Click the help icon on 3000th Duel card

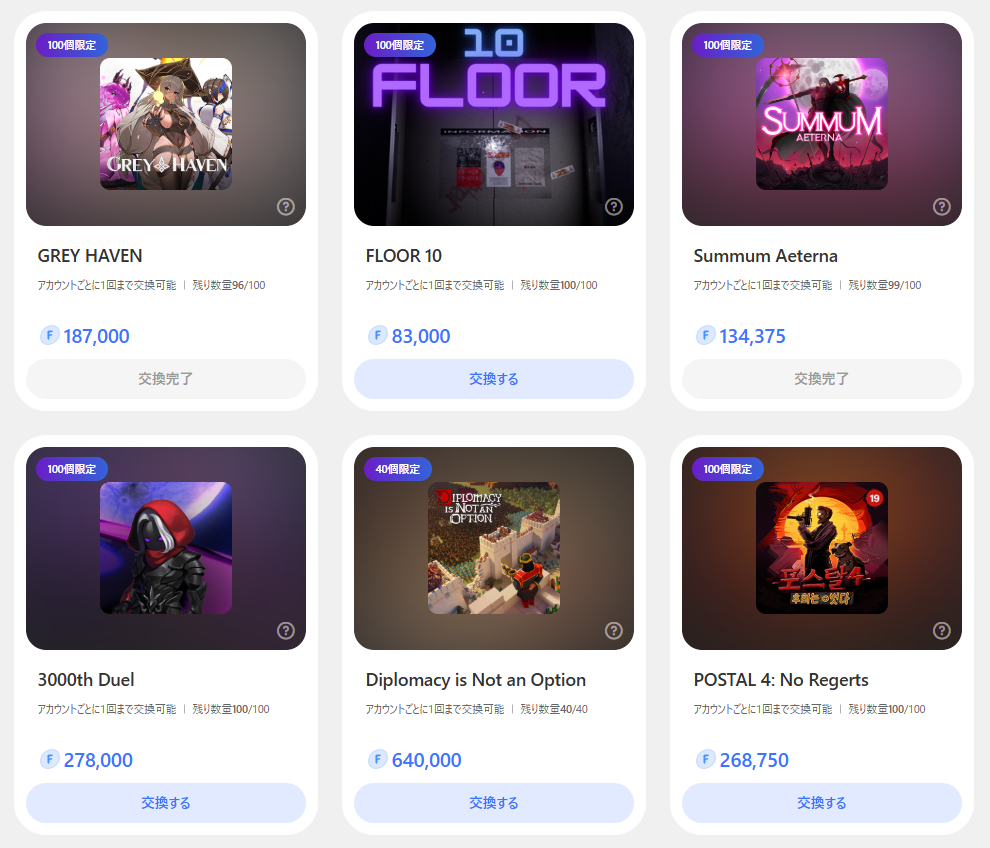click(x=286, y=631)
